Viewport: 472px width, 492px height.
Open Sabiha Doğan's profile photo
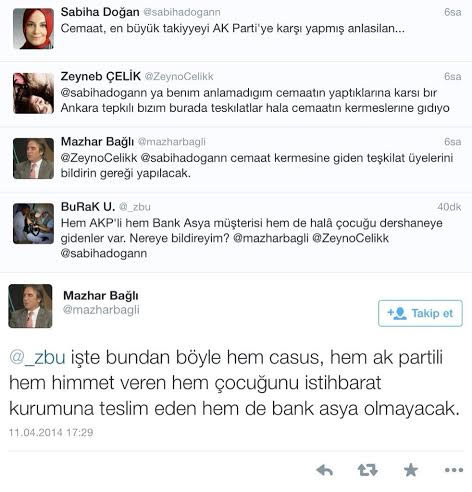(33, 29)
